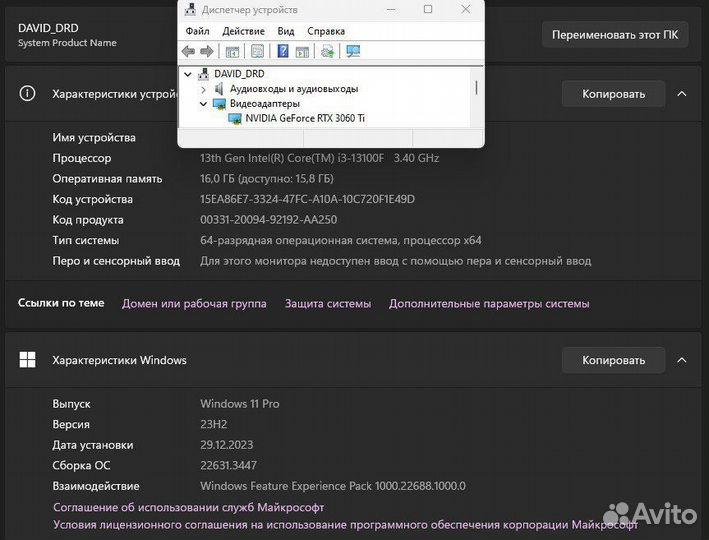Click the processor value i3-13100F 3.40 GHz

(320, 158)
